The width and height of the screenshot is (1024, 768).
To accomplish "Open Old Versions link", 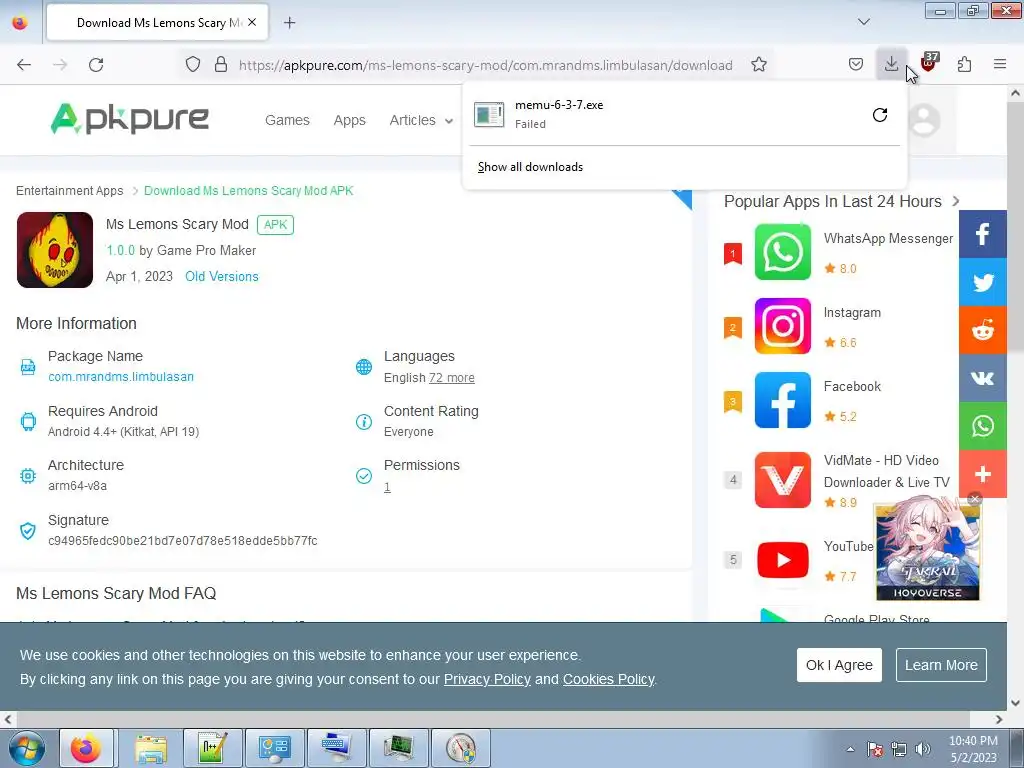I will coord(221,277).
